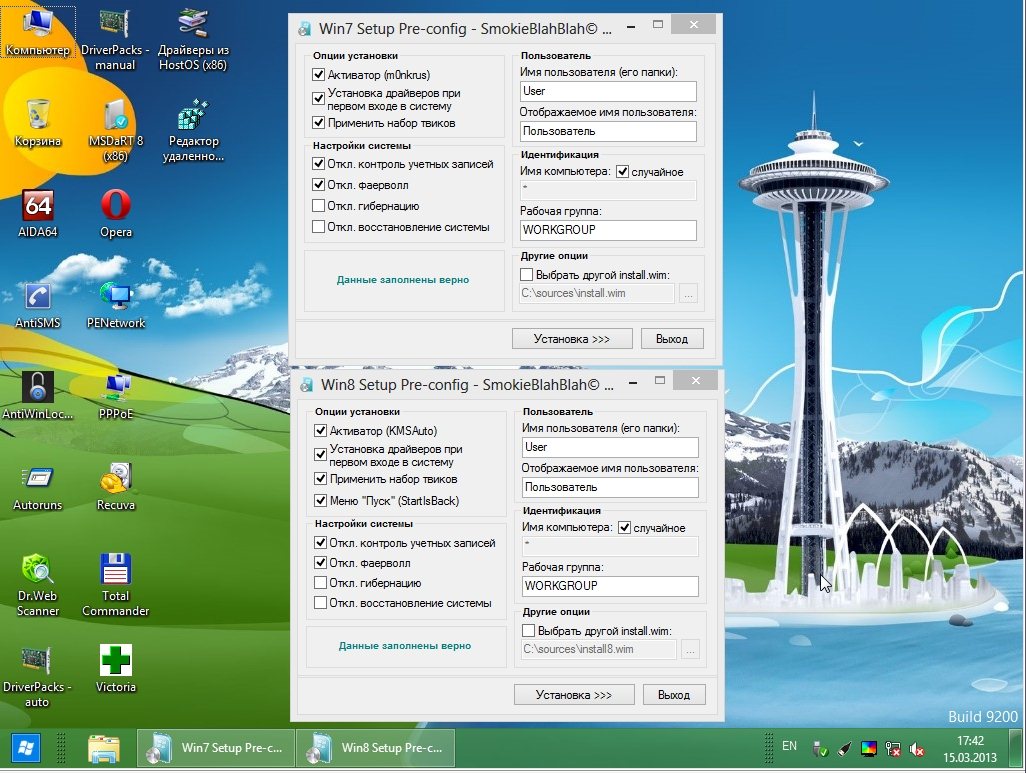Uncheck Активатор (m0nkrus) in Win7 setup
1026x773 pixels.
(319, 75)
